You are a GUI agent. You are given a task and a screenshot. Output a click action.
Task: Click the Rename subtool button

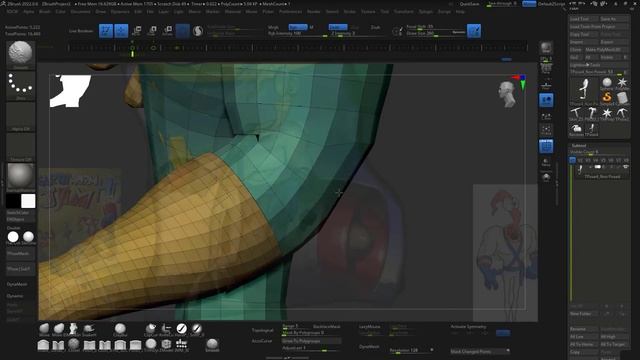[x=584, y=329]
